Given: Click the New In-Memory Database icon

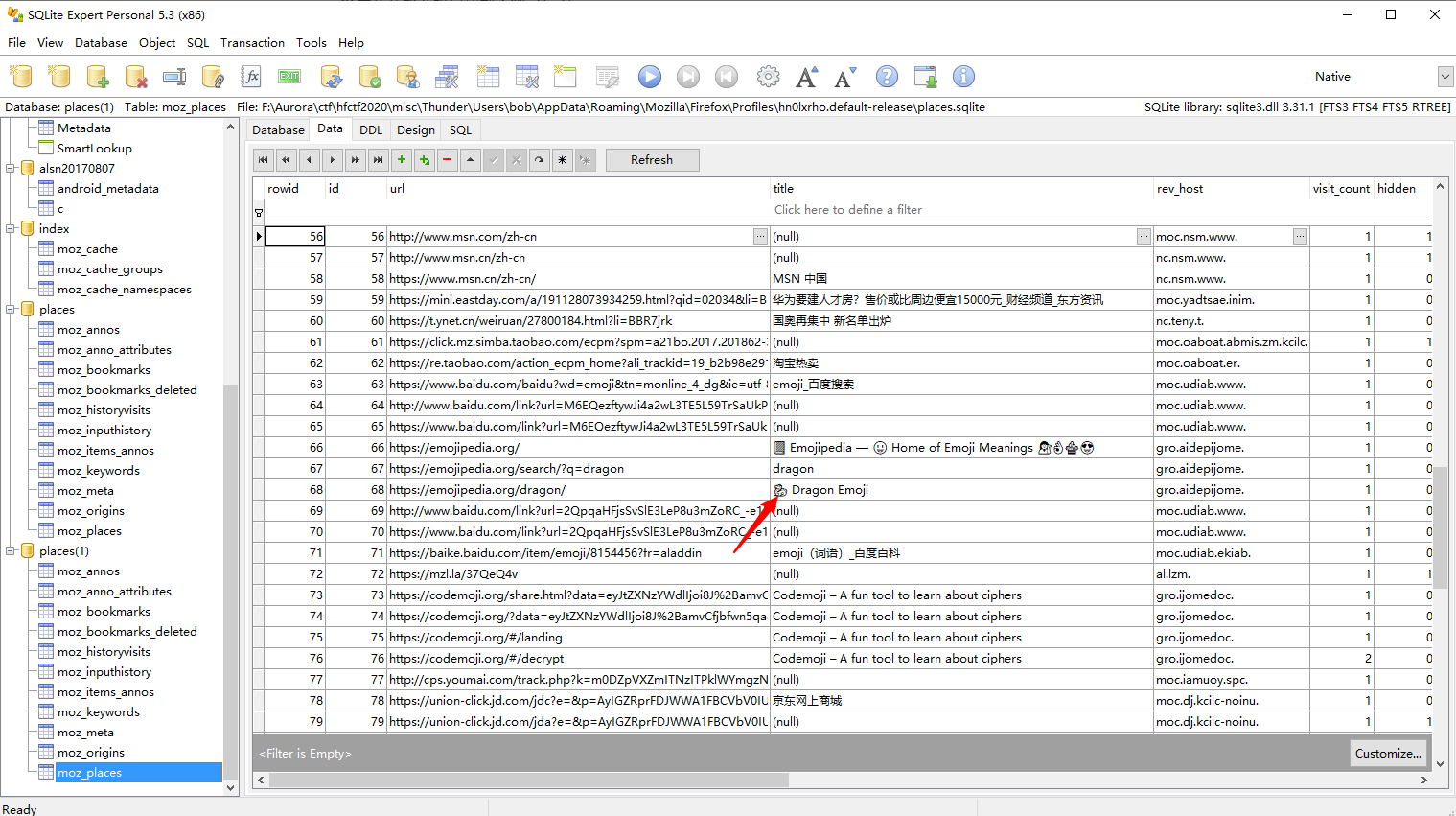Looking at the screenshot, I should point(59,77).
